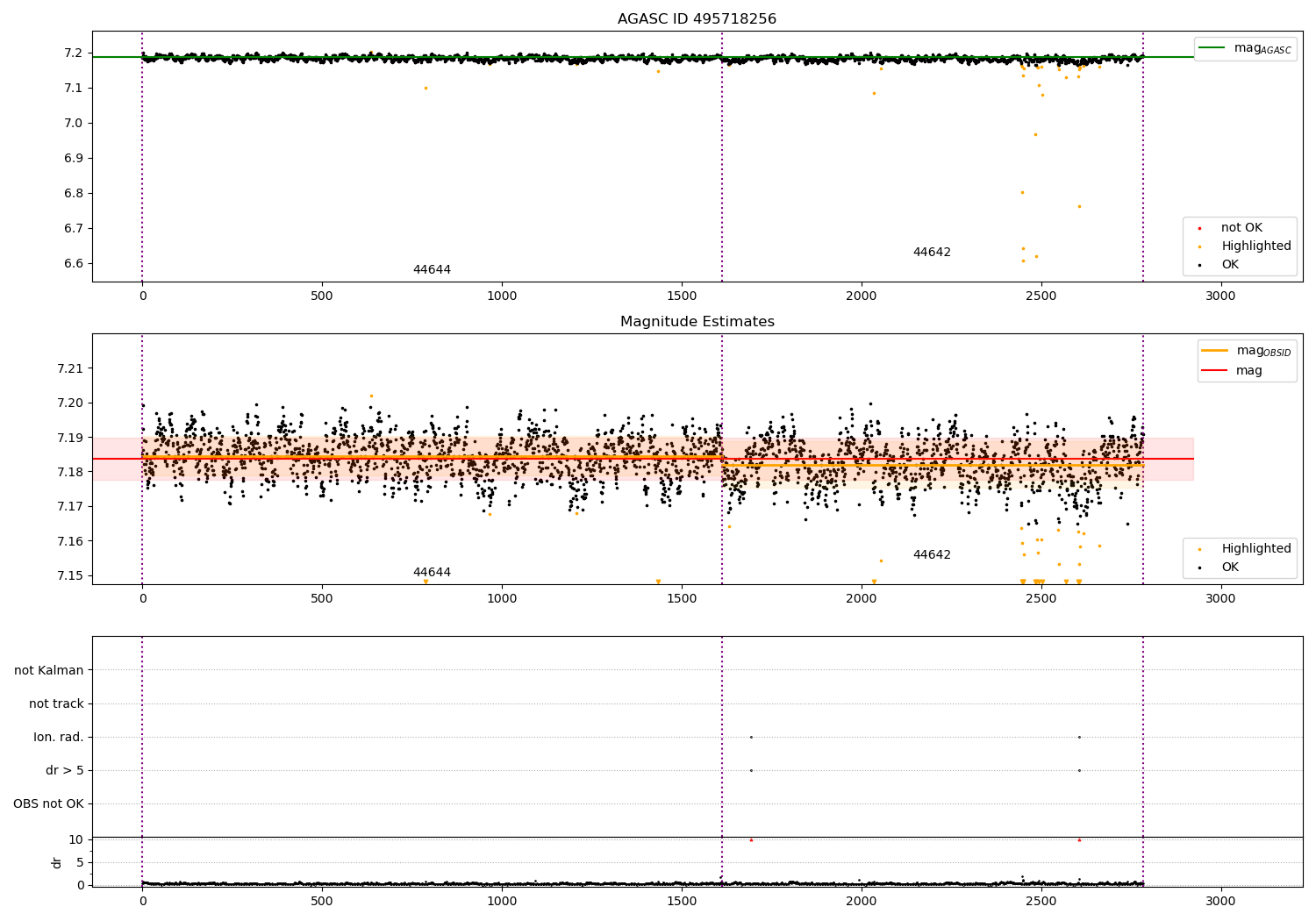Click the "dr > 5" row label
The width and height of the screenshot is (1316, 921).
pyautogui.click(x=65, y=771)
